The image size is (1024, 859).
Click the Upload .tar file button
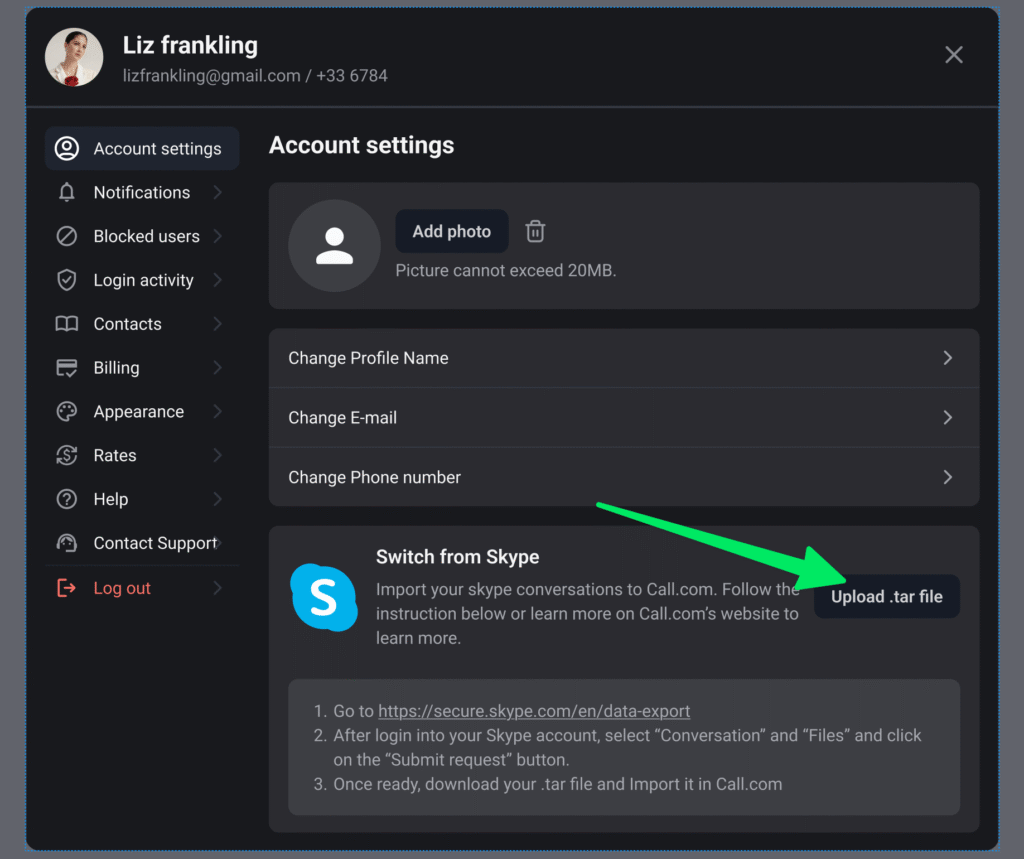tap(886, 597)
